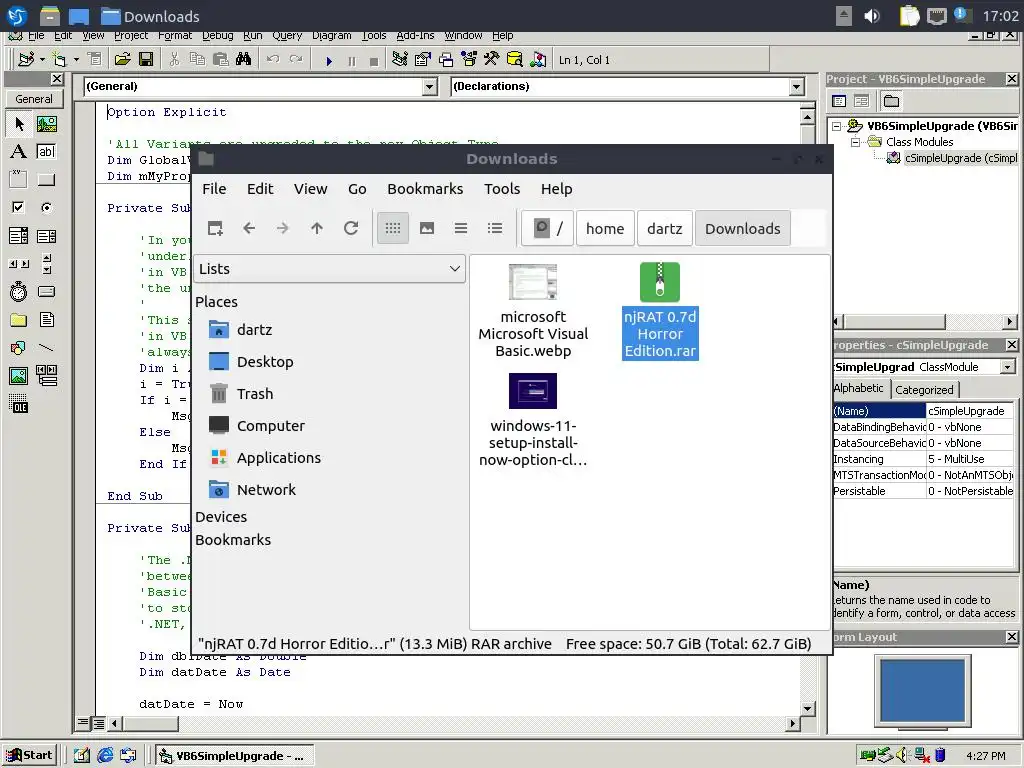Click the dartz breadcrumb button
The width and height of the screenshot is (1024, 768).
664,229
